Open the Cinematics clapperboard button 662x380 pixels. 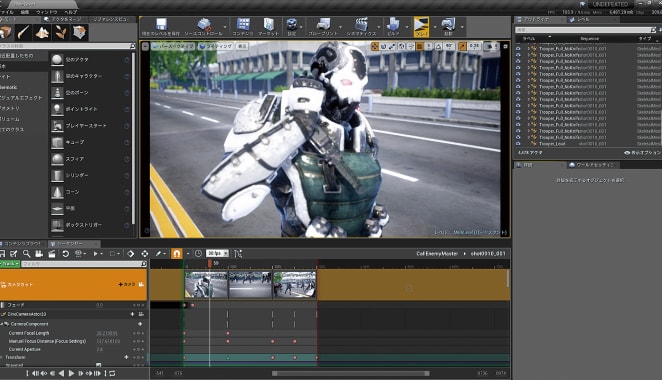pos(361,26)
